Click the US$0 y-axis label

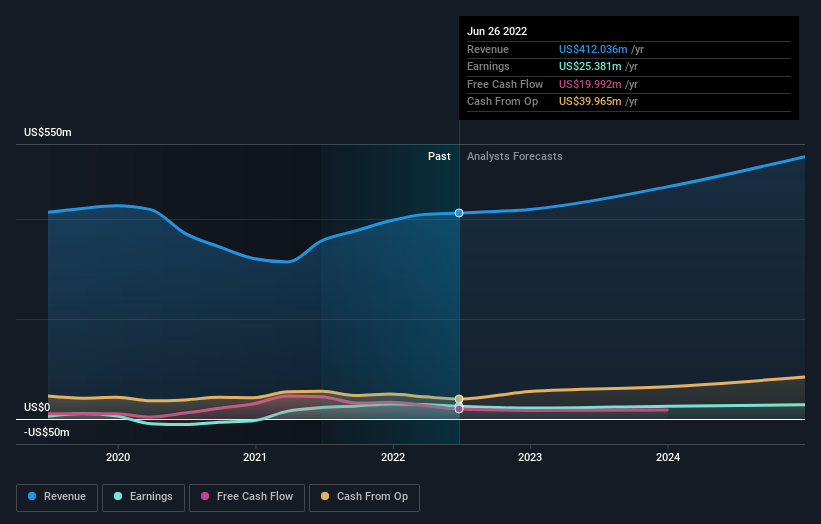(x=37, y=407)
